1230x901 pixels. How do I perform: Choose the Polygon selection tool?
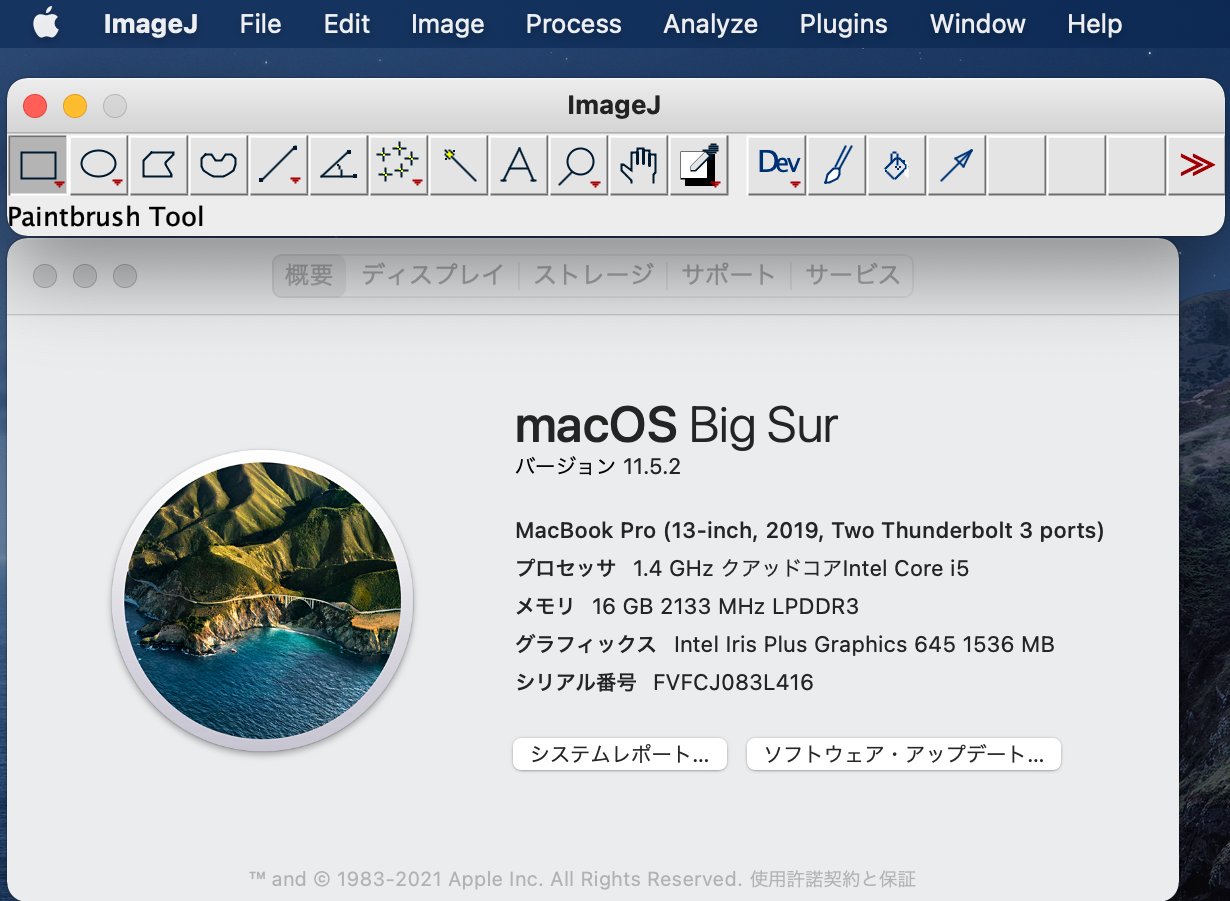158,165
